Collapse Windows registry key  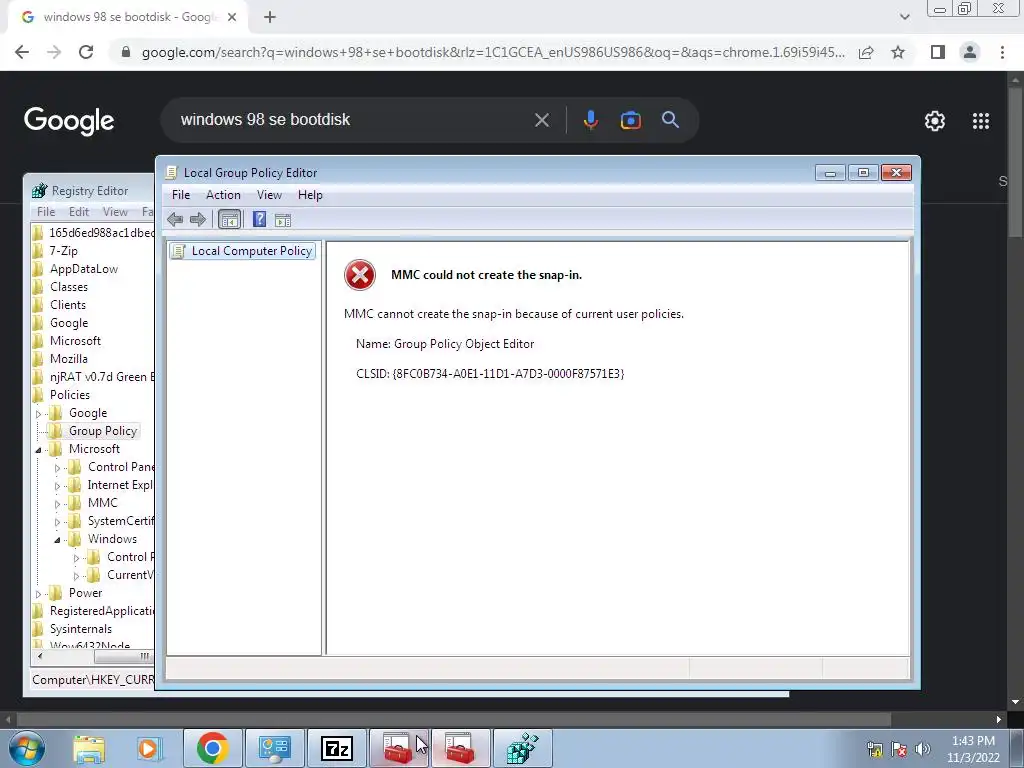click(57, 539)
